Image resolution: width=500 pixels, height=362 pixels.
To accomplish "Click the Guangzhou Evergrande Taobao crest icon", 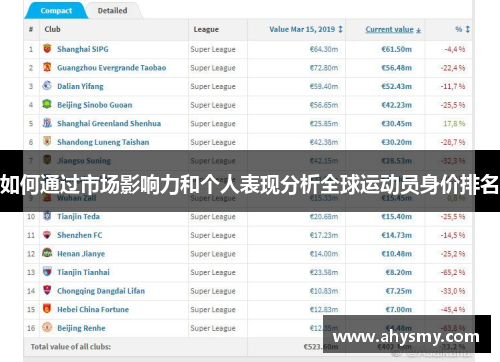I will [x=47, y=67].
